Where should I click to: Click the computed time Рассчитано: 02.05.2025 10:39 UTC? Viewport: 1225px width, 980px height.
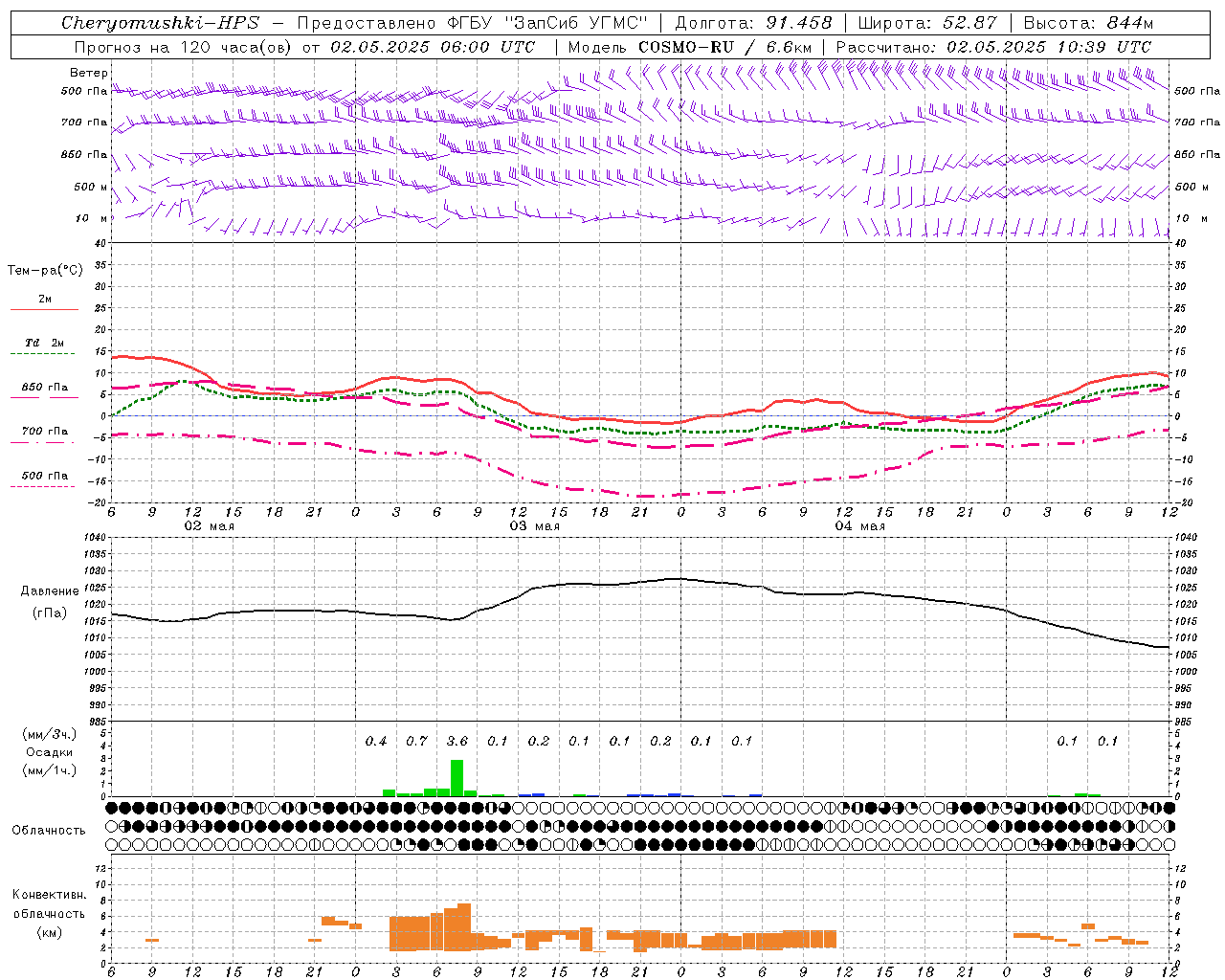(993, 47)
